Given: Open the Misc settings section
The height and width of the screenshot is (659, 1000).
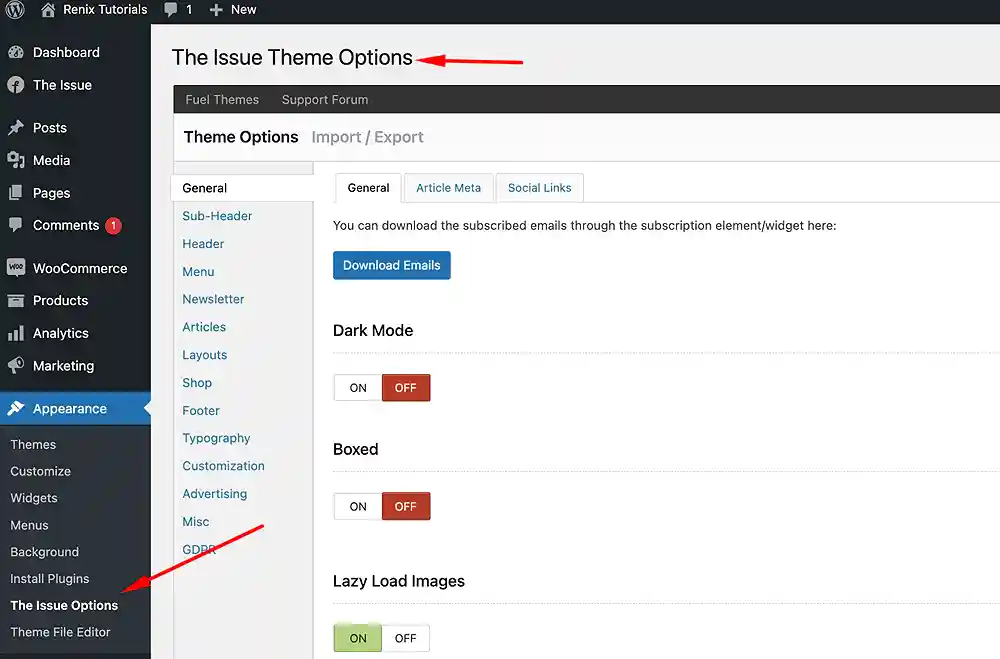Looking at the screenshot, I should click(x=196, y=522).
